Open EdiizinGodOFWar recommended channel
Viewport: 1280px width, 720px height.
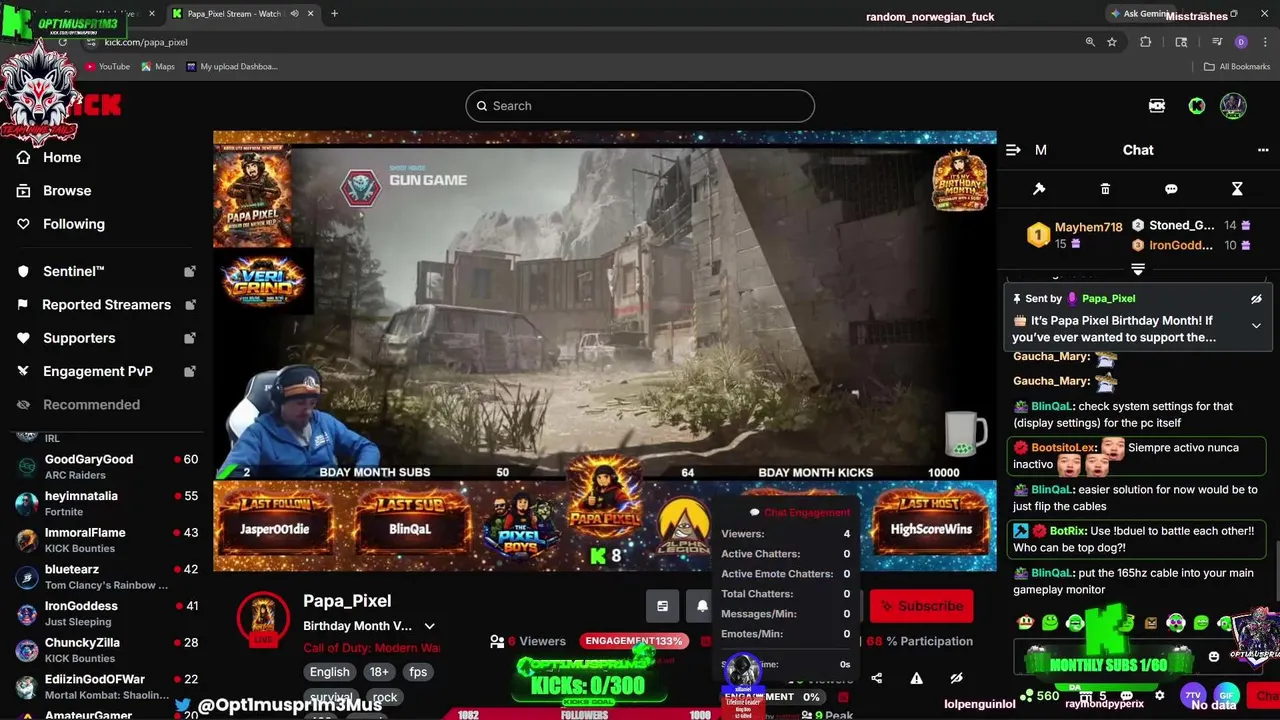coord(107,686)
